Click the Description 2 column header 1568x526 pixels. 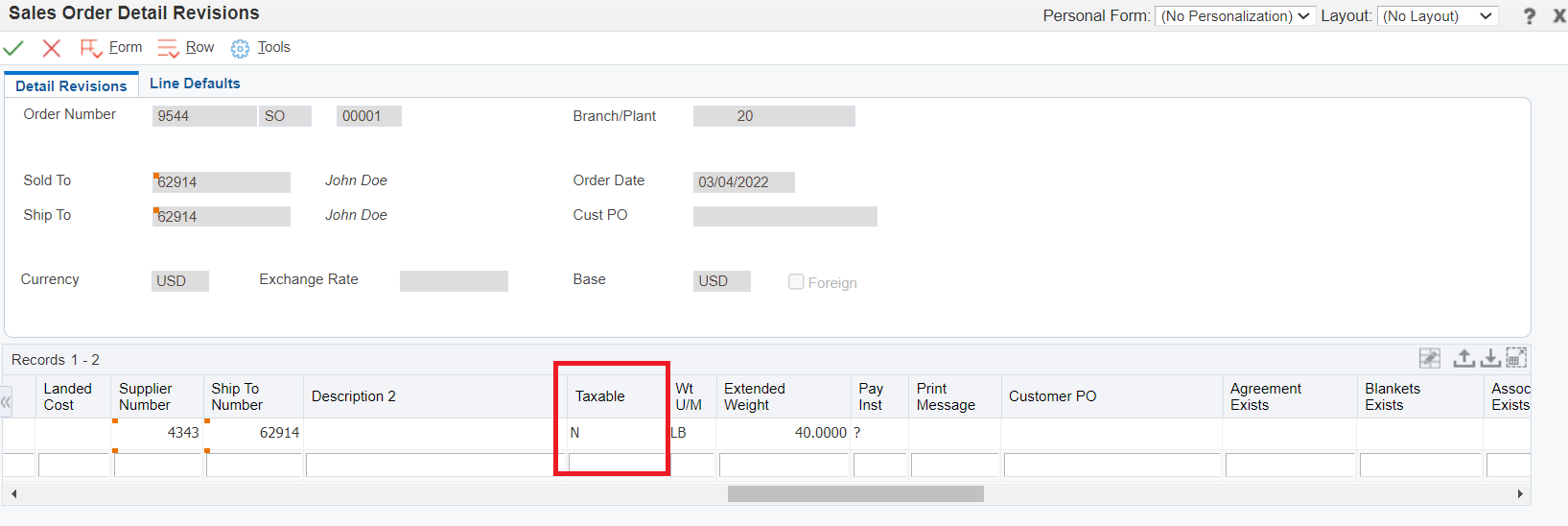[435, 396]
